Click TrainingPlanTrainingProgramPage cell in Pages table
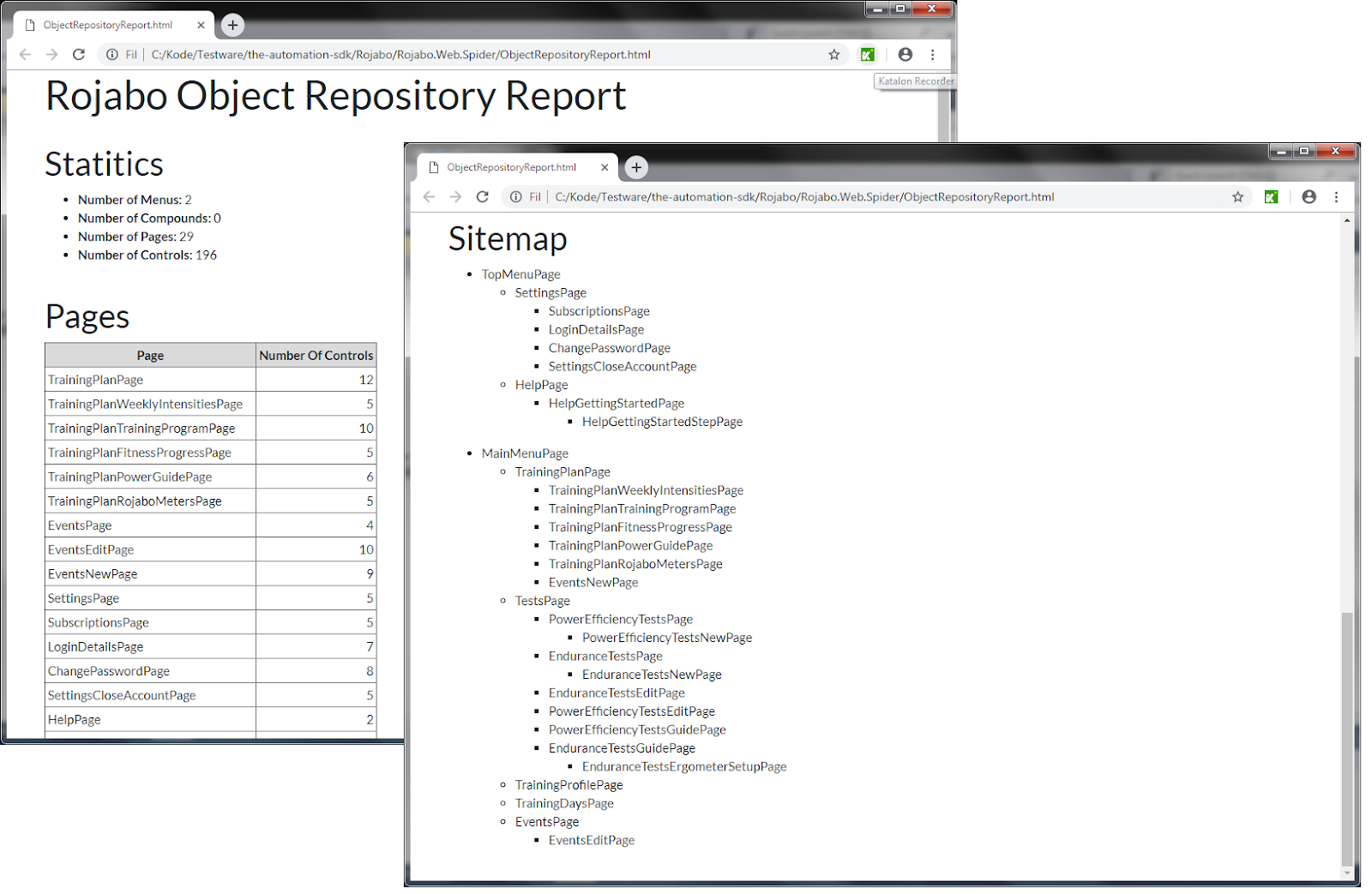Image resolution: width=1372 pixels, height=894 pixels. [150, 428]
